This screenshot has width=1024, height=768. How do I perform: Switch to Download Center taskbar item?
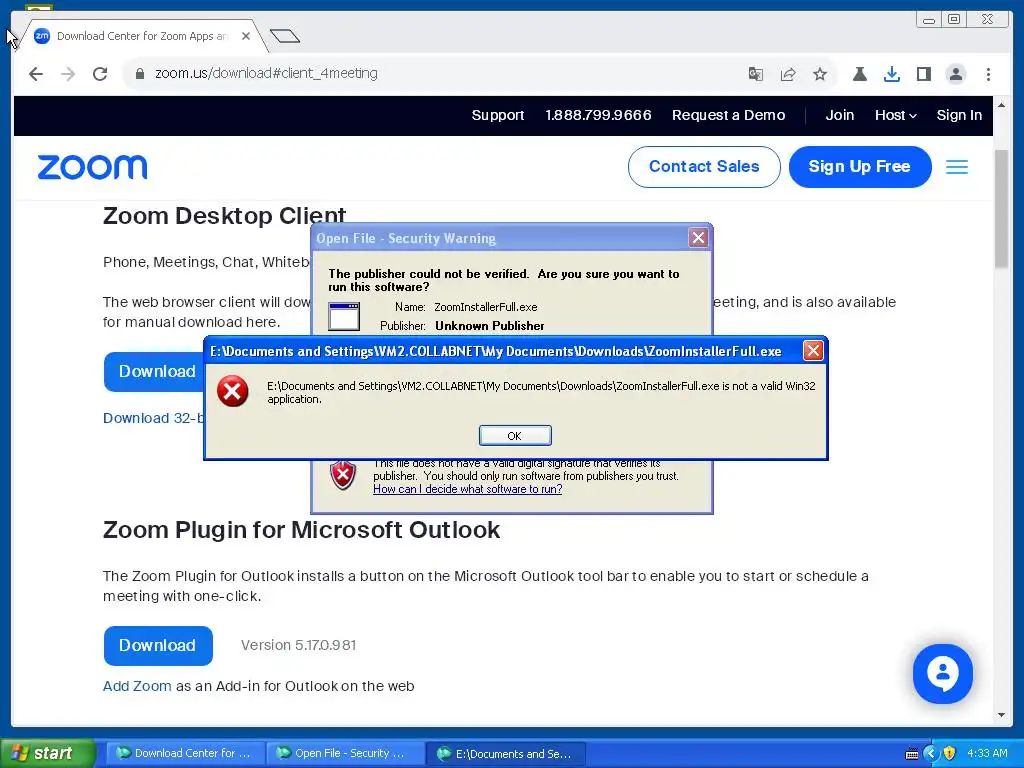click(x=185, y=753)
